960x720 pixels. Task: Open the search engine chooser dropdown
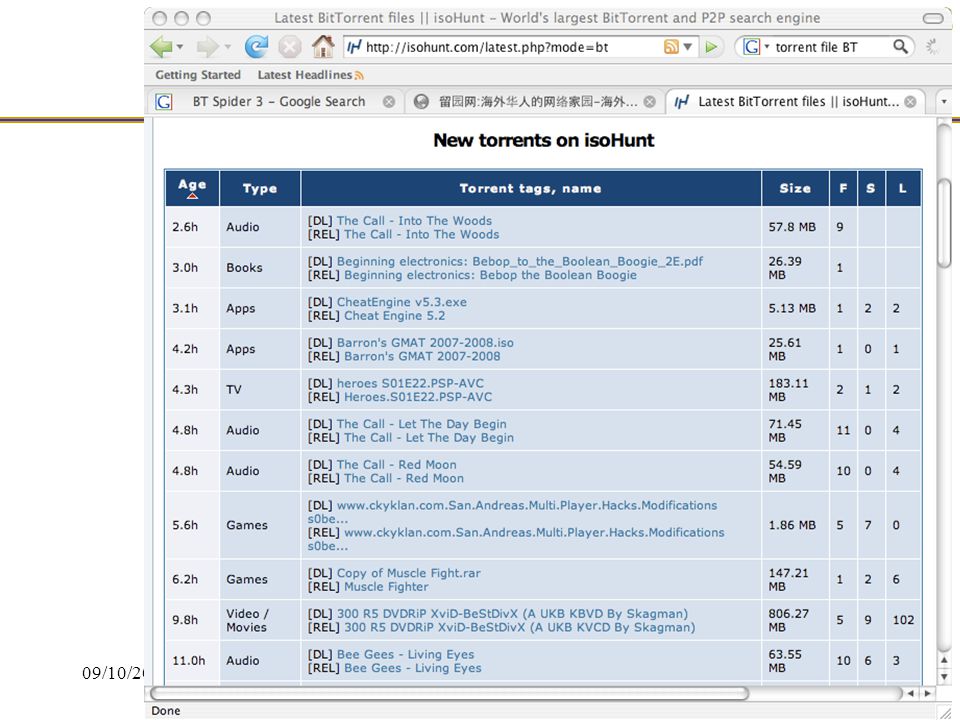(767, 47)
